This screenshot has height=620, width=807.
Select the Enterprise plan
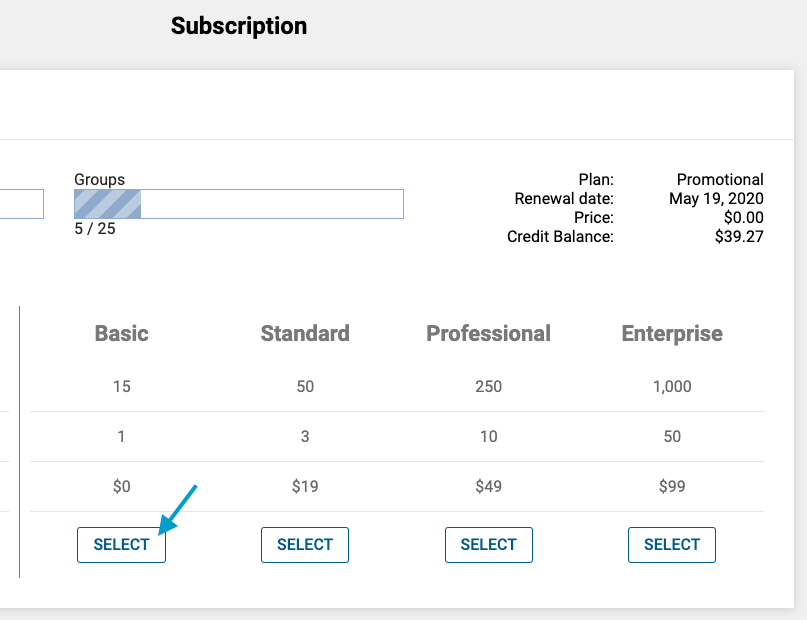pos(671,544)
